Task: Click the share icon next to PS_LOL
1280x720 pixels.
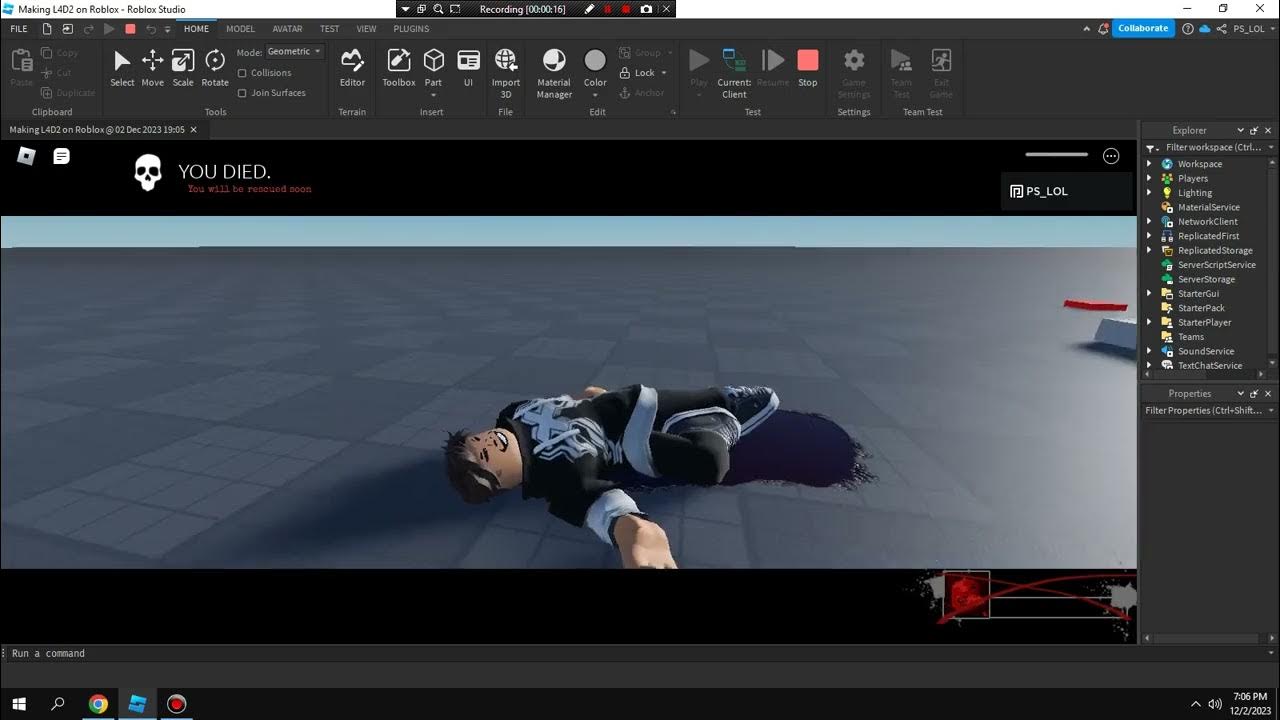Action: click(x=1222, y=29)
